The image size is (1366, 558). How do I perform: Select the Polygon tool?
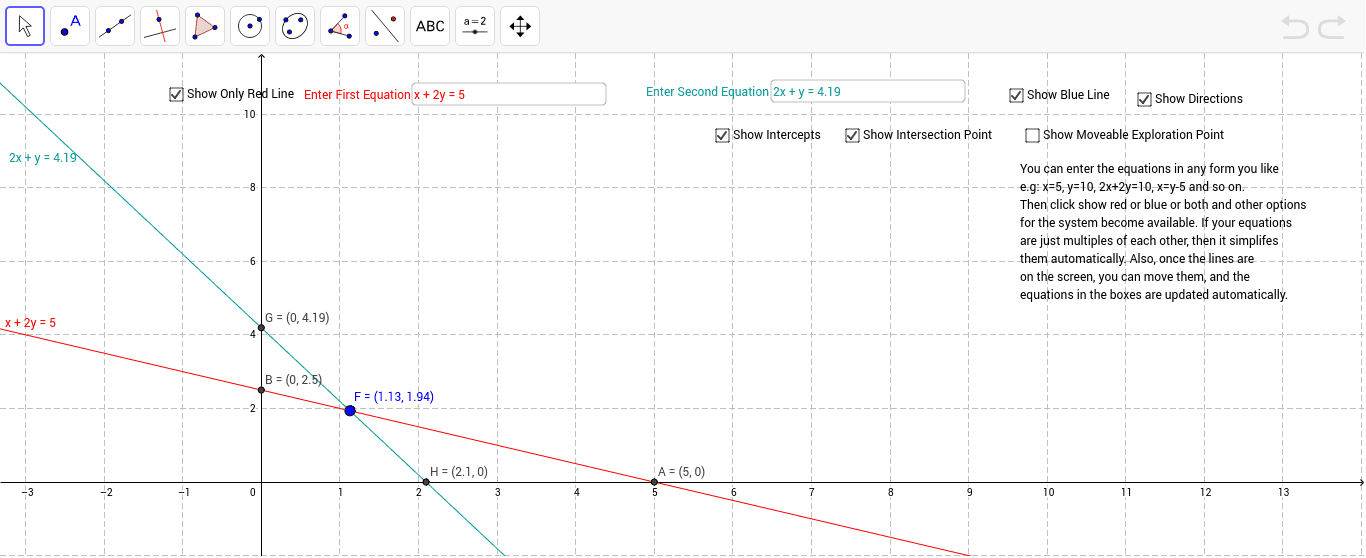(x=205, y=26)
